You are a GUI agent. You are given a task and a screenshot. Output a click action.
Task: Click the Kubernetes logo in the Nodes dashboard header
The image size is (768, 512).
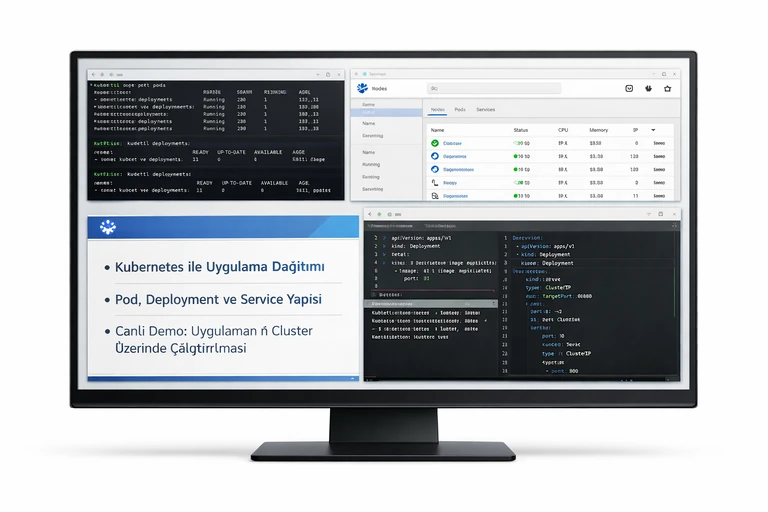(362, 88)
